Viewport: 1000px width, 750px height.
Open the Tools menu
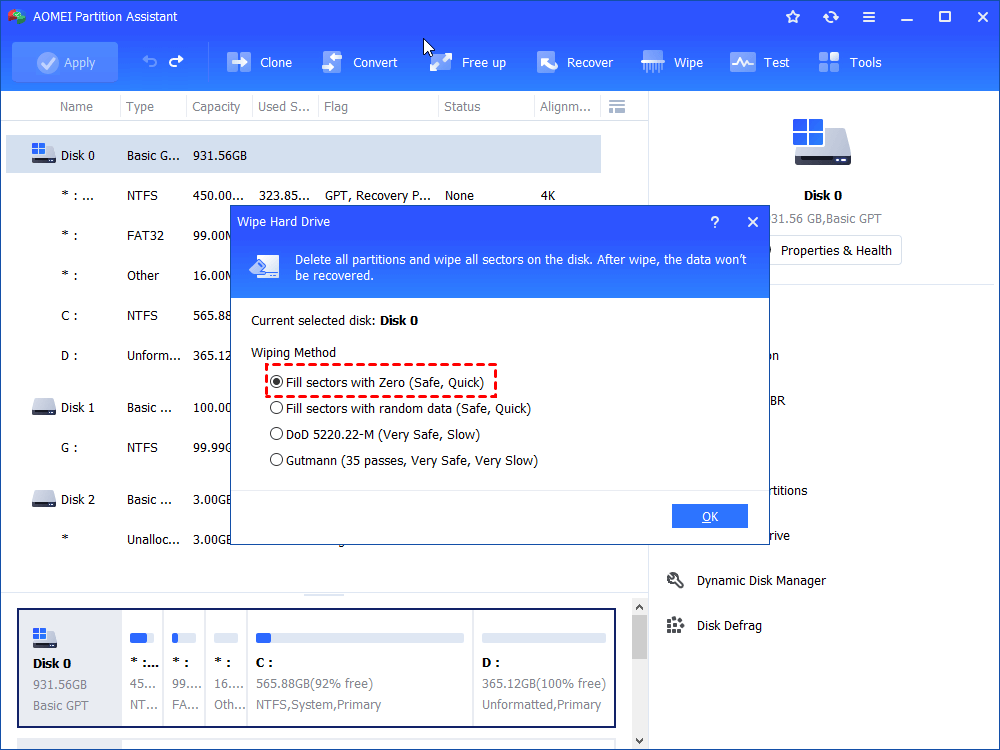pyautogui.click(x=849, y=62)
